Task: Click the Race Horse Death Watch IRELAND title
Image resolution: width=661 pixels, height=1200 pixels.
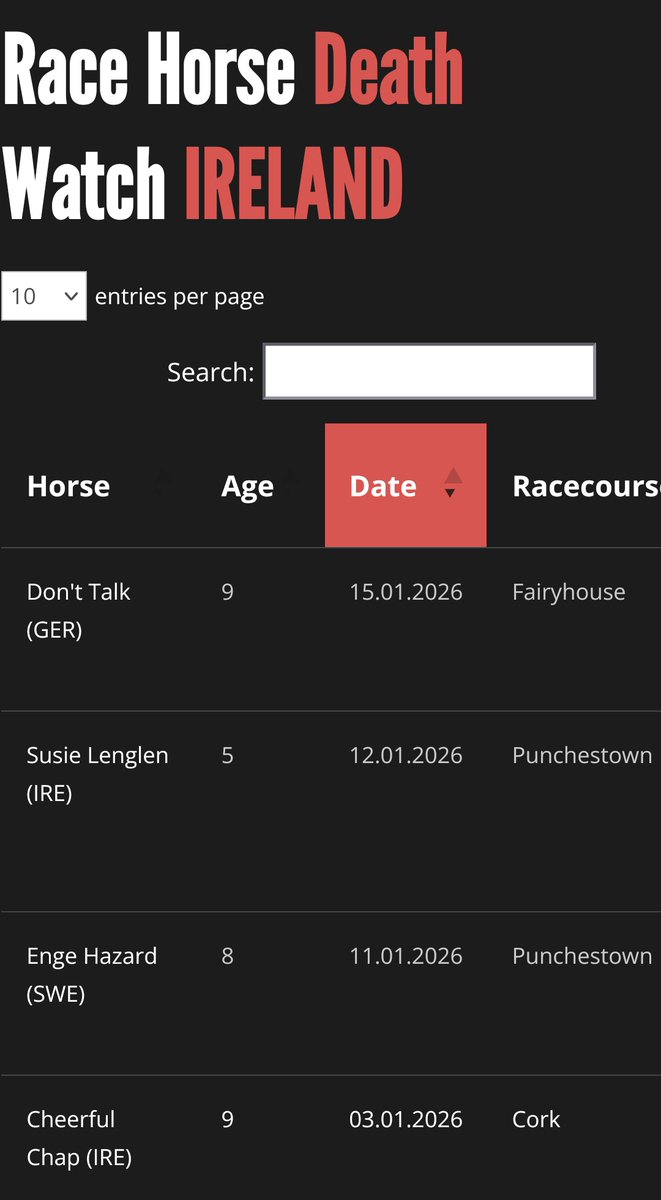Action: [x=233, y=126]
